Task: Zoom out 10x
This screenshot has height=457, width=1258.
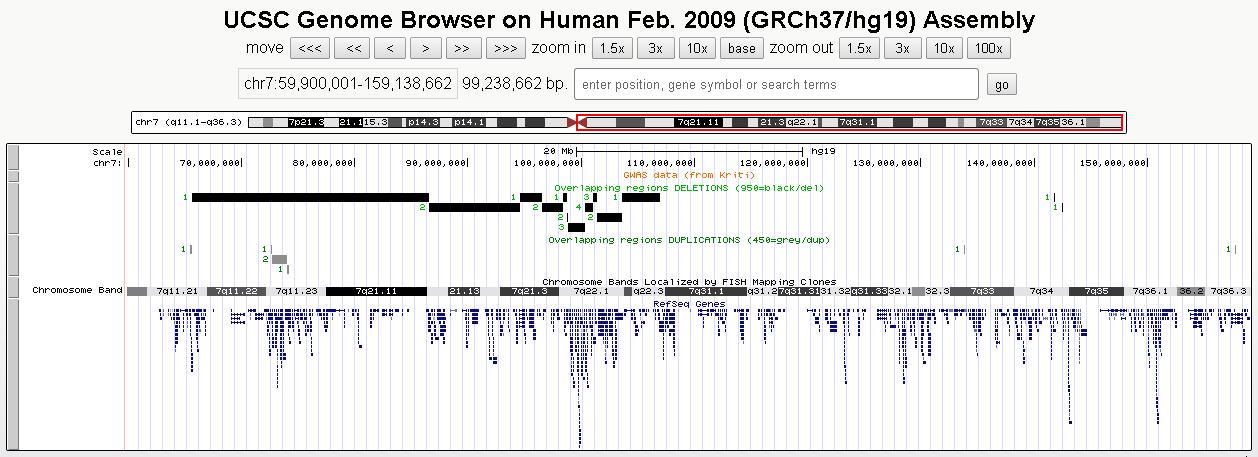Action: 944,48
